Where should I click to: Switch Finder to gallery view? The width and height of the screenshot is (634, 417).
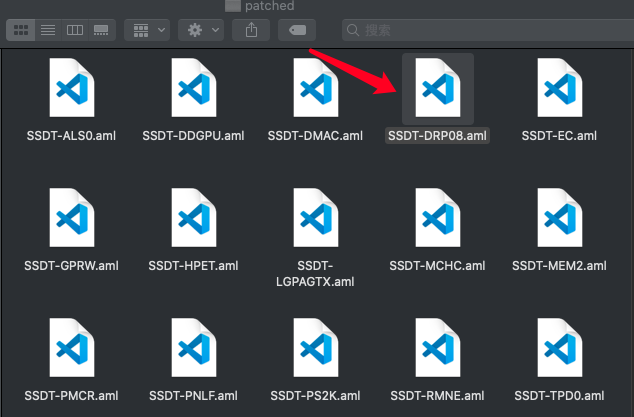point(101,30)
